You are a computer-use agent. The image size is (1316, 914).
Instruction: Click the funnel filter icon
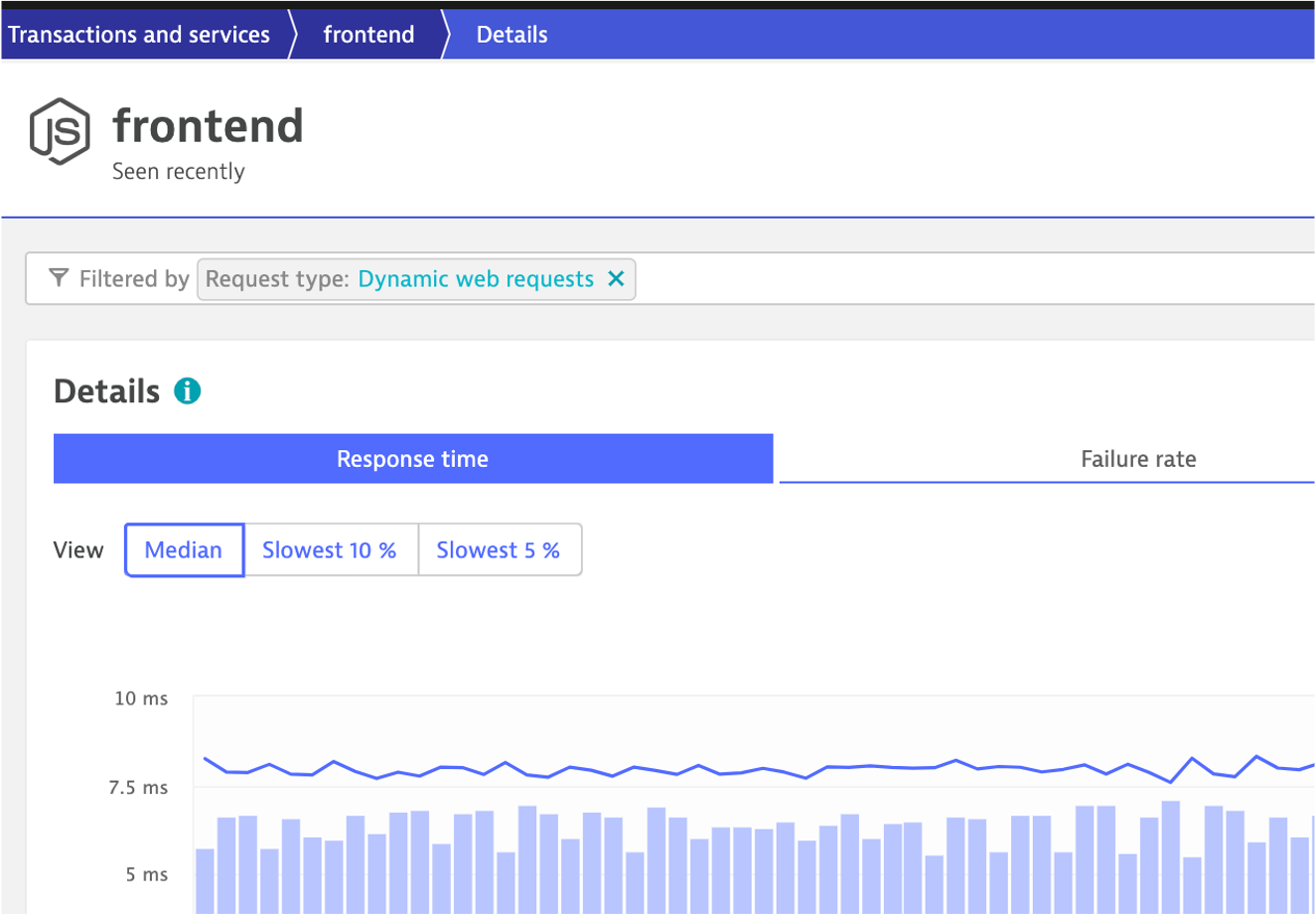coord(59,278)
